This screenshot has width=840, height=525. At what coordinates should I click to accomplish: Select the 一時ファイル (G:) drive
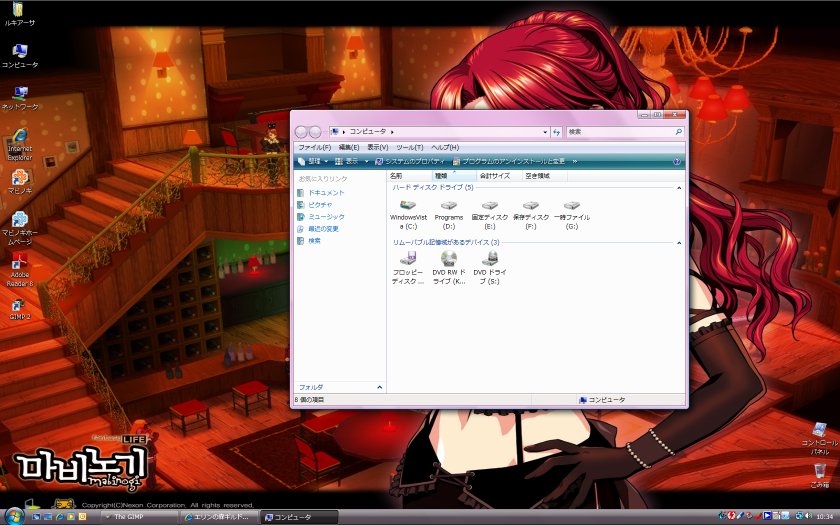[572, 215]
